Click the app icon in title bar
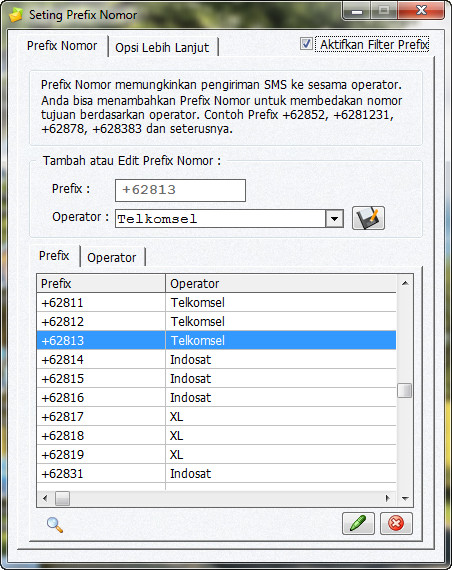 click(16, 15)
